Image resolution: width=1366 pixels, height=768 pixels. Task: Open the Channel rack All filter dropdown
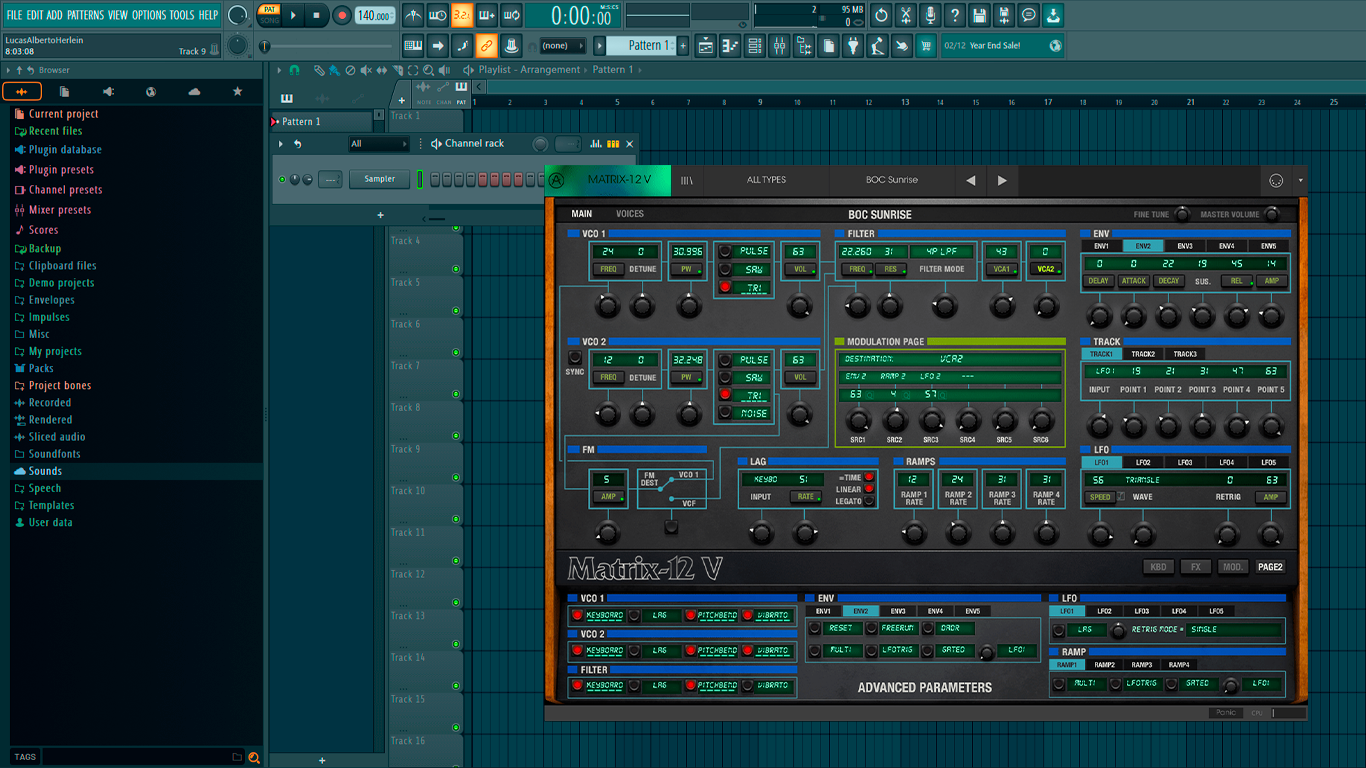tap(378, 144)
